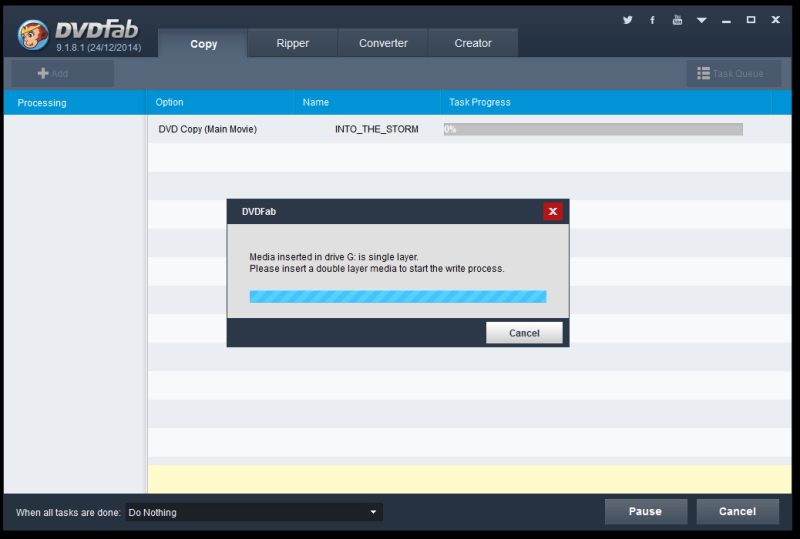800x539 pixels.
Task: Switch to the Ripper tab
Action: 293,43
